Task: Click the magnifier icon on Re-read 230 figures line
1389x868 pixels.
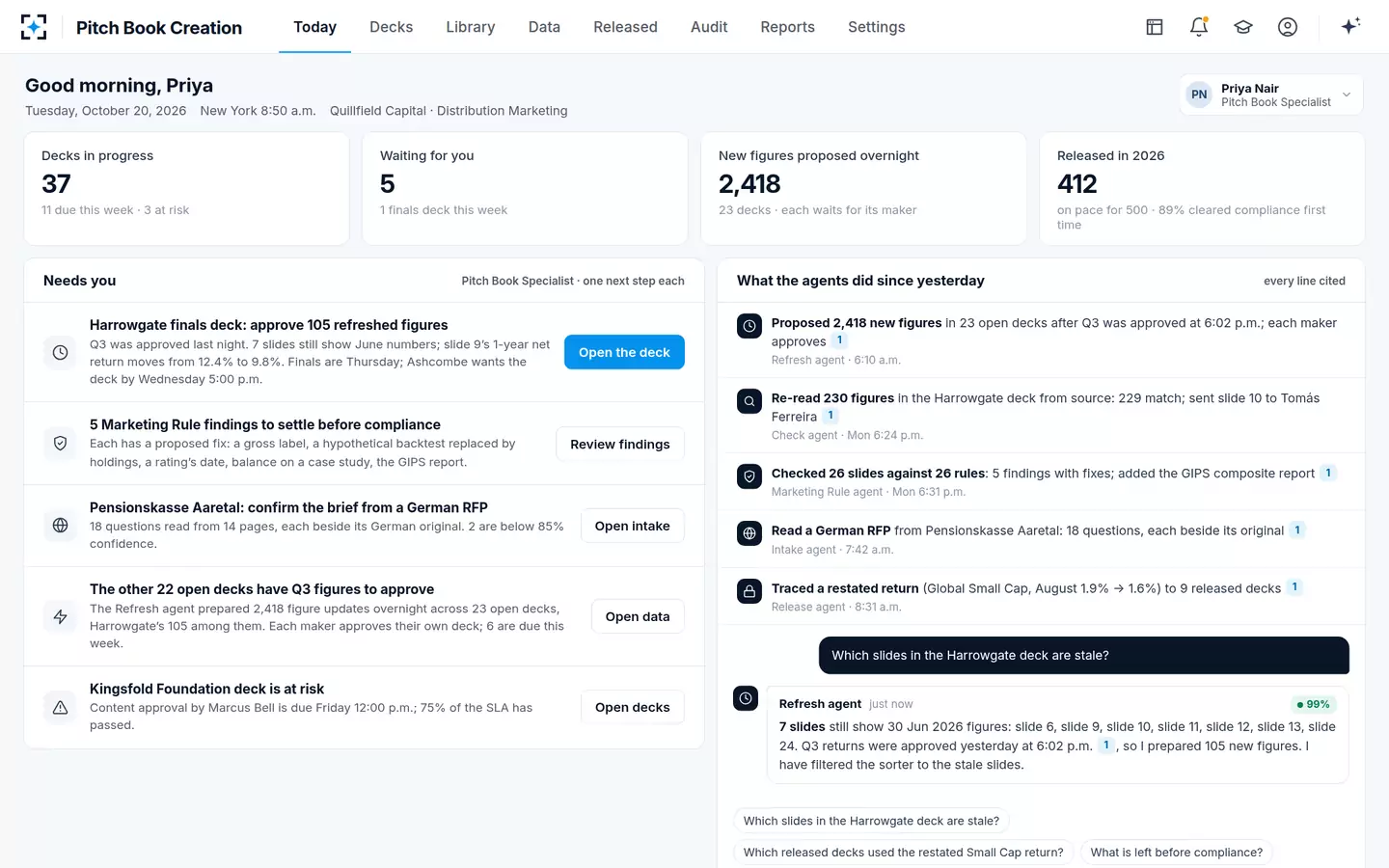Action: click(x=749, y=401)
